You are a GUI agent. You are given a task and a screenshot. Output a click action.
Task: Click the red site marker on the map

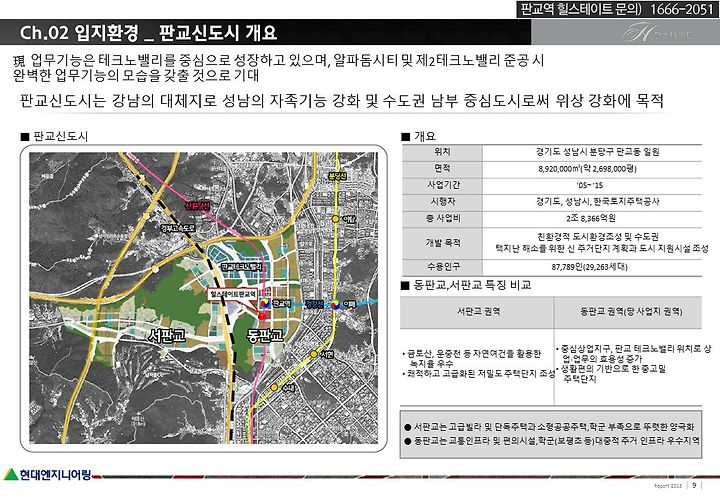262,316
